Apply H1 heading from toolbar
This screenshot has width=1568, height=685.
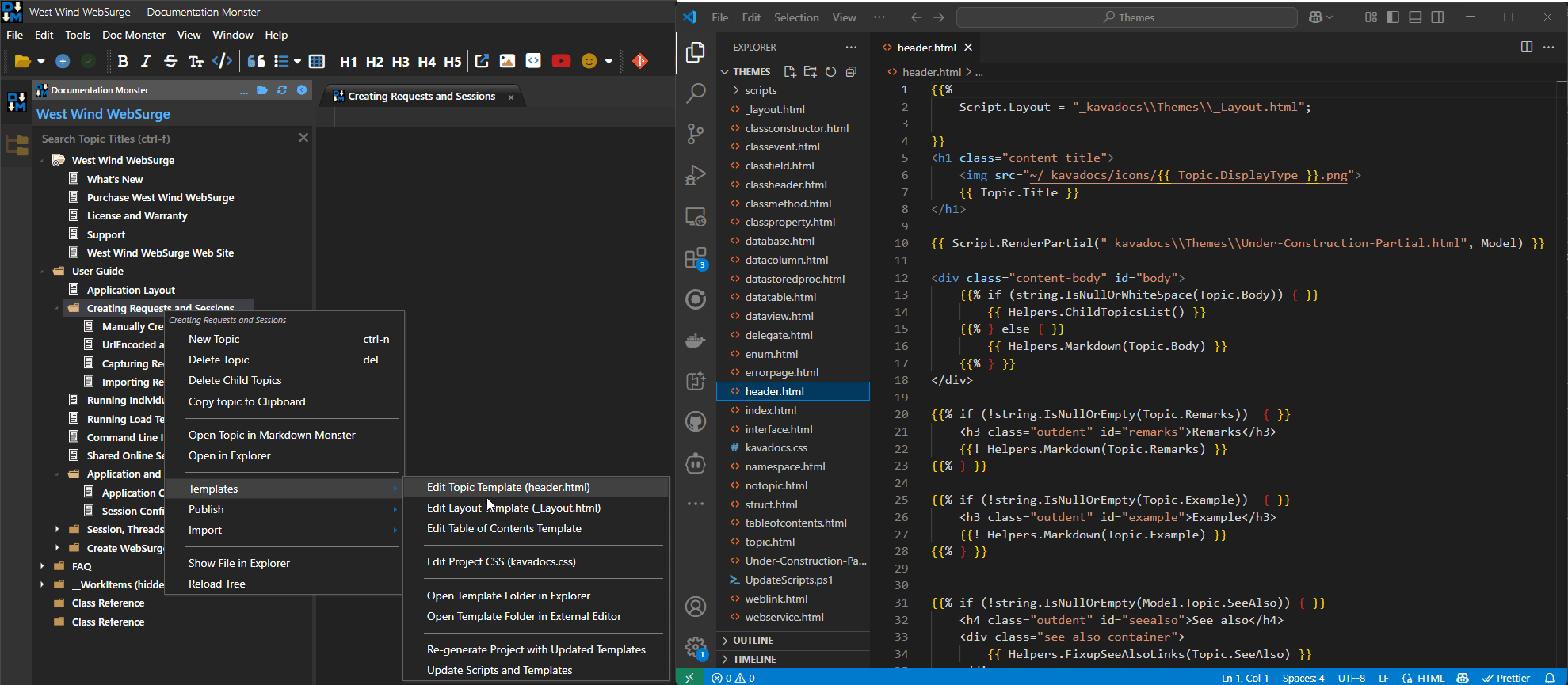click(349, 61)
